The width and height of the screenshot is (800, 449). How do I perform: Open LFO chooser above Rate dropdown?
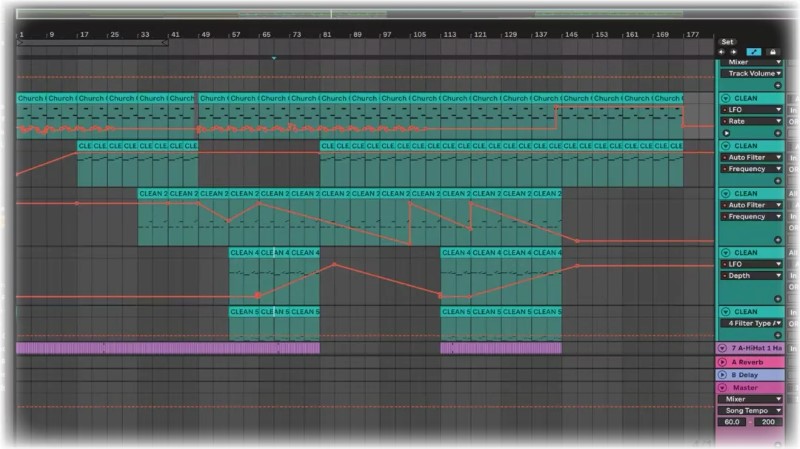[751, 110]
